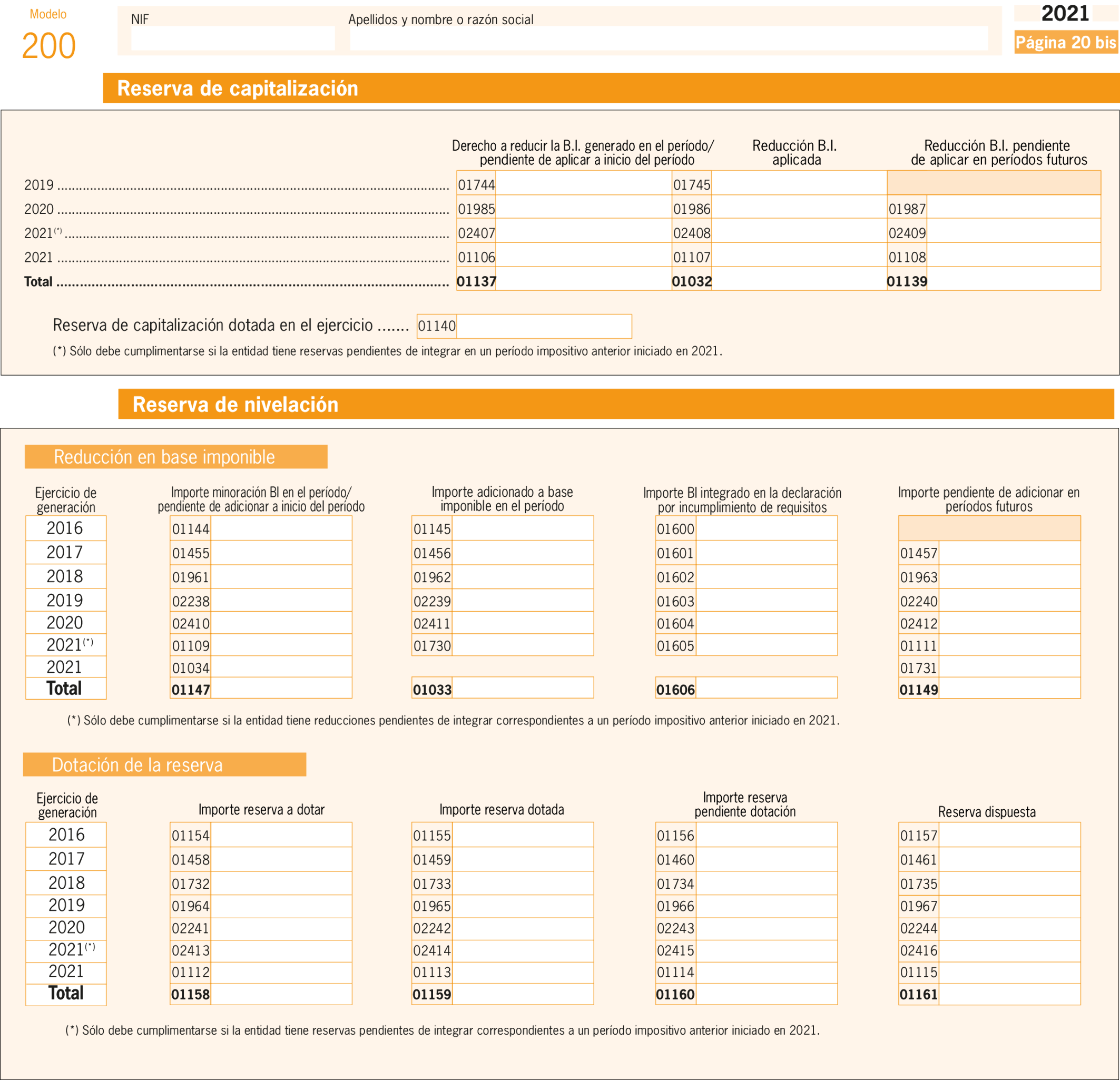Screen dimensions: 1120x1080
Task: Select field 02240 for ejercicio 2019
Action: coord(1010,600)
